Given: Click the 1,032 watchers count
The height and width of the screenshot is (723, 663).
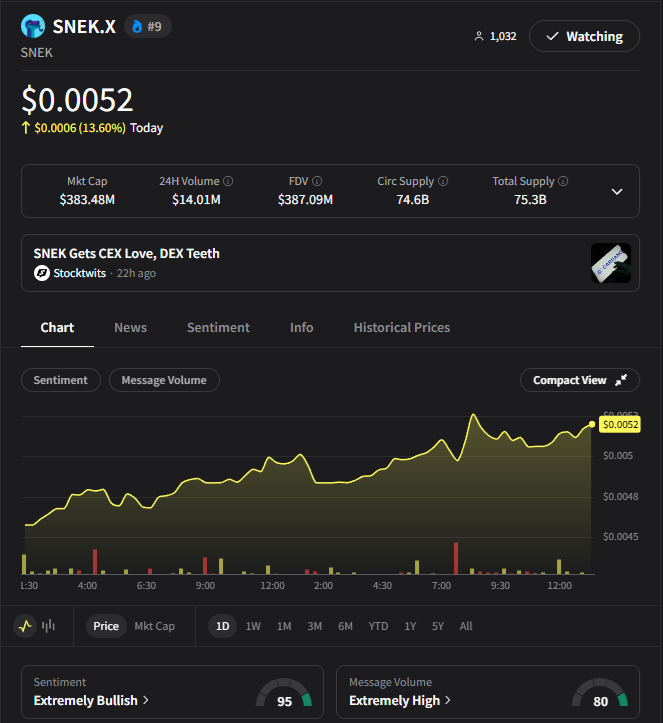Looking at the screenshot, I should tap(503, 36).
